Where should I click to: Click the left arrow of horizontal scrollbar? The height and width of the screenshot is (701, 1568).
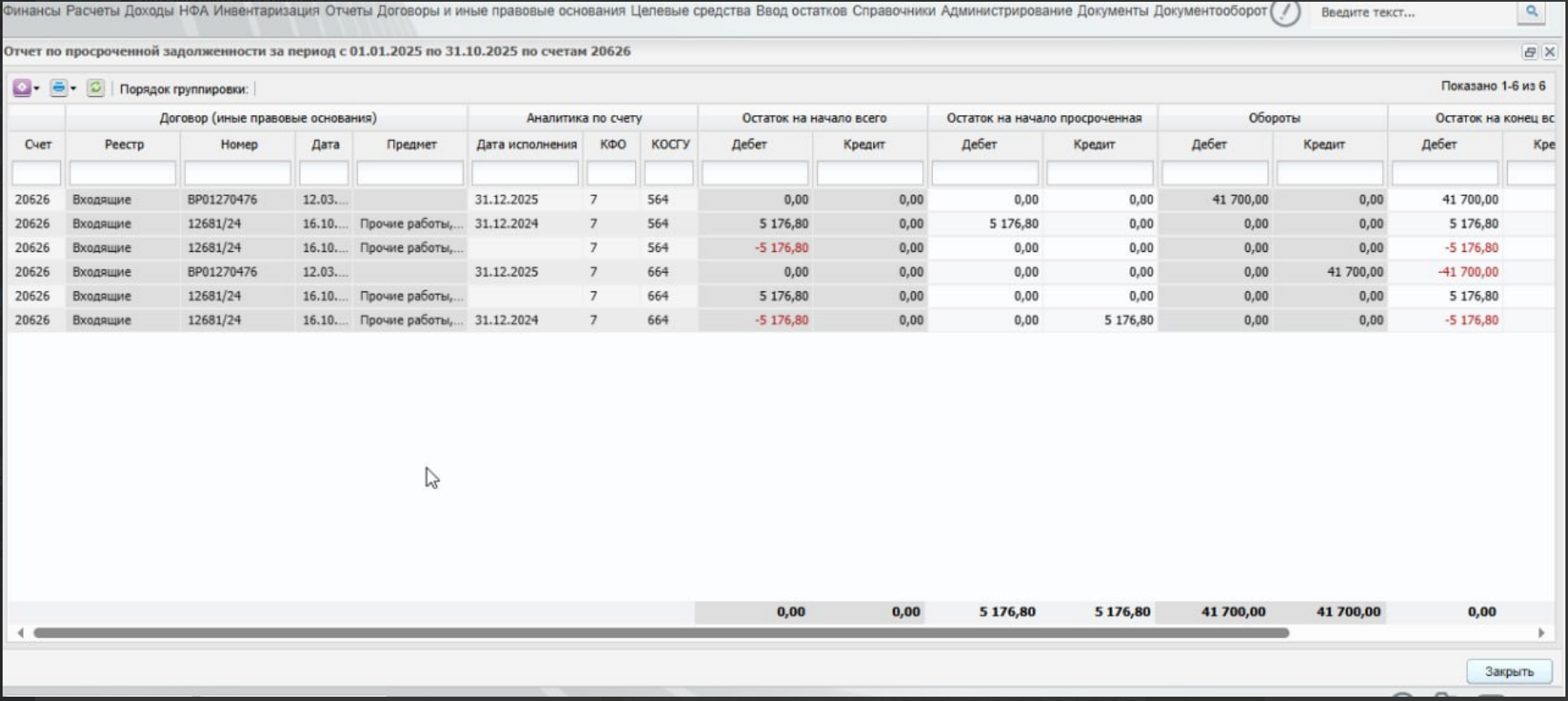(x=21, y=633)
